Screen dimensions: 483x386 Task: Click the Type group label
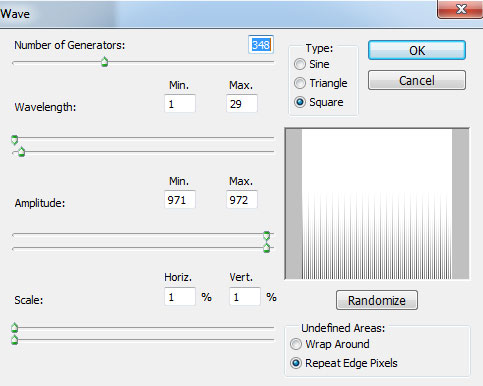319,48
